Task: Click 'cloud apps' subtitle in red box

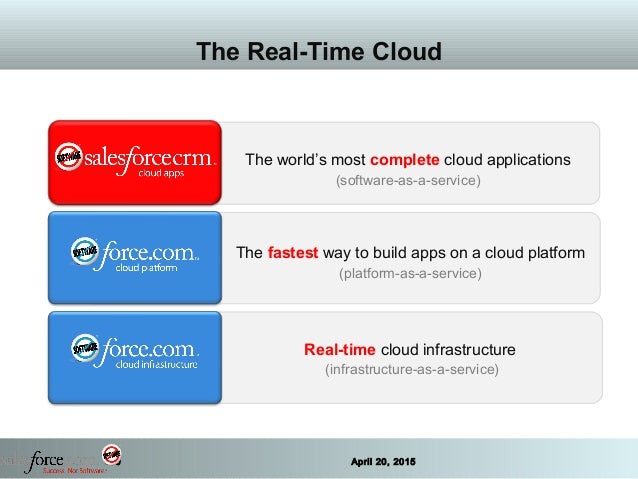Action: (x=161, y=173)
